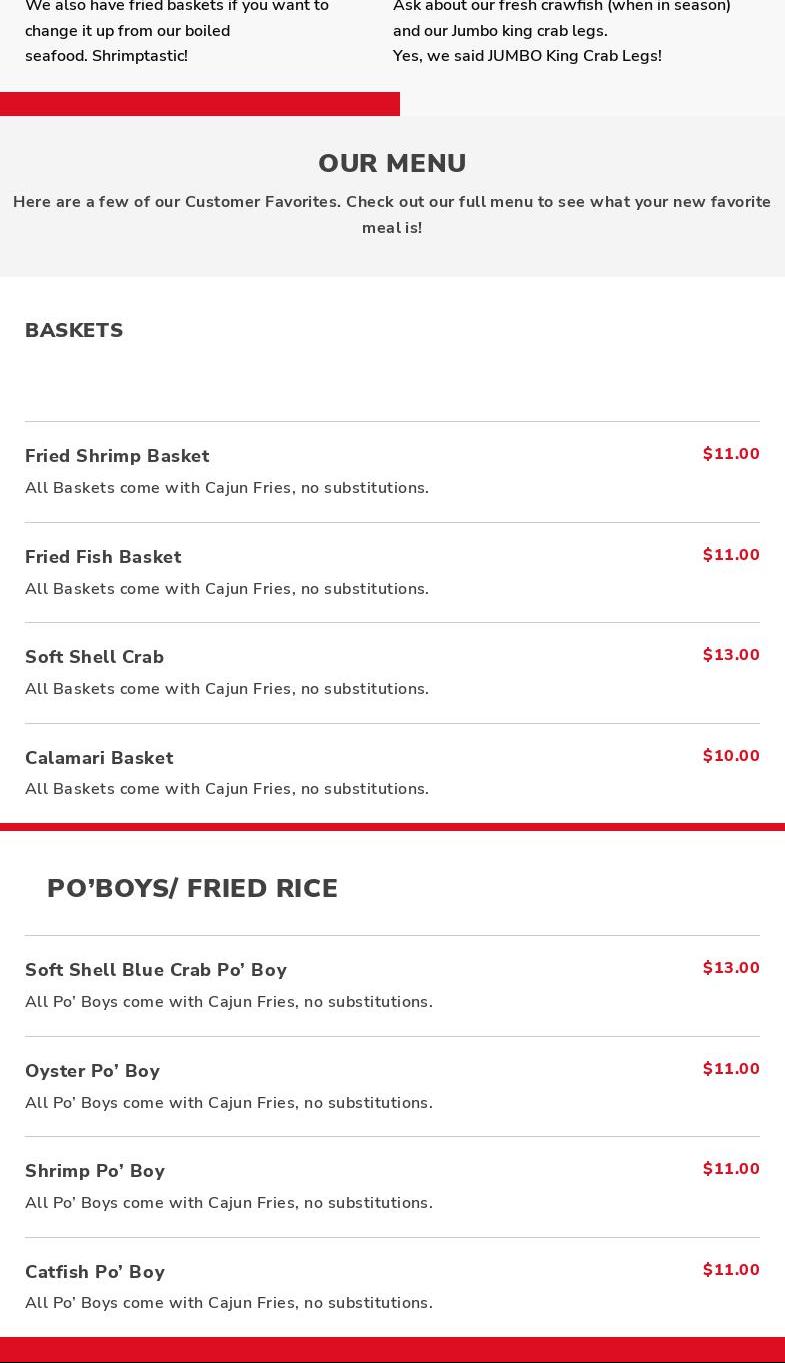
Task: Click the JUMBO King Crab Legs sentence
Action: pos(527,56)
